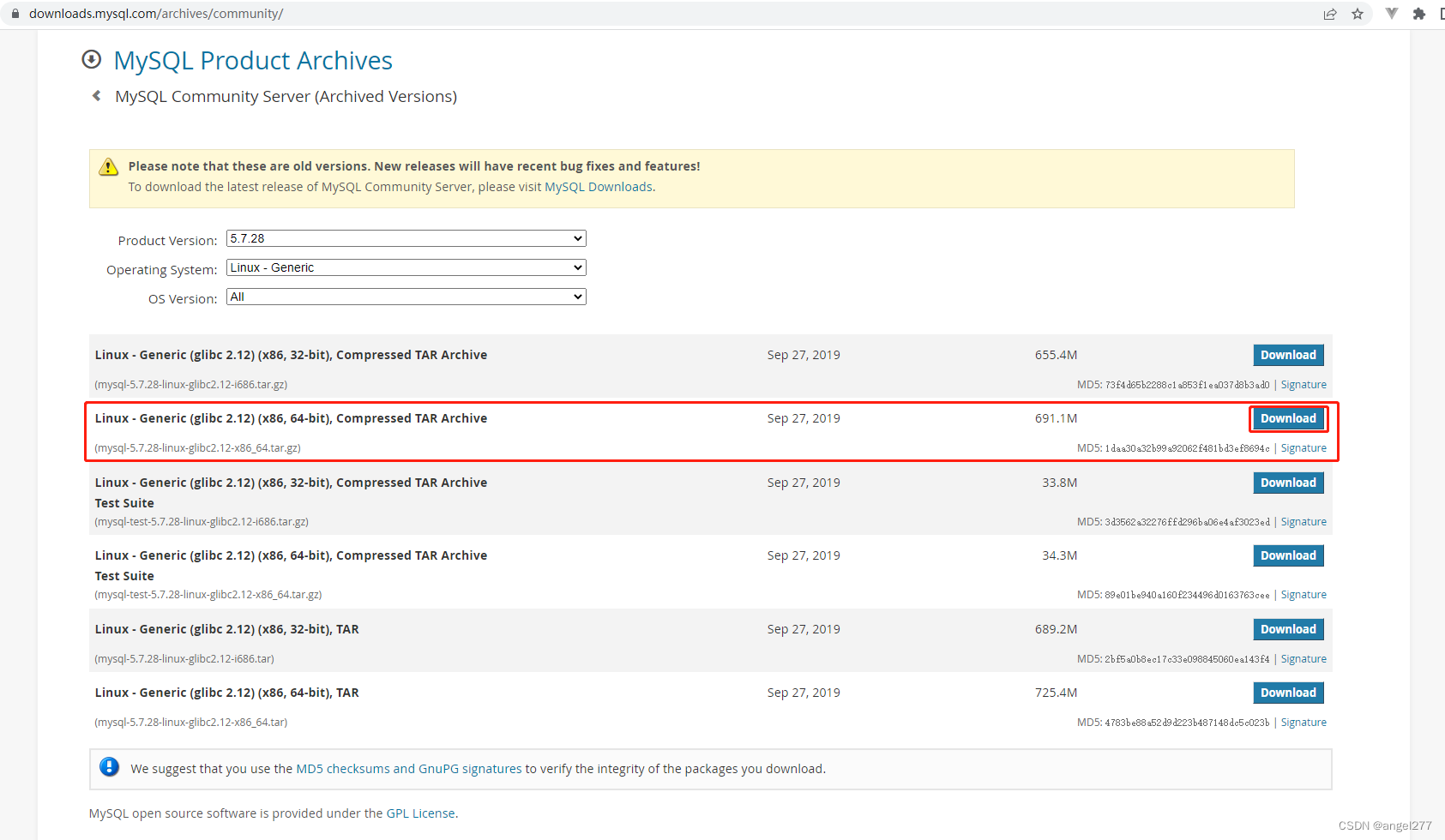This screenshot has height=840, width=1445.
Task: Select file name mysql-5.7.28-linux-glibc2.12-i686.tar.gz
Action: pos(190,385)
